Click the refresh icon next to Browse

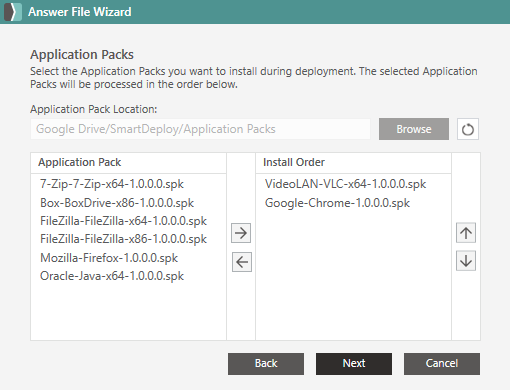click(468, 129)
